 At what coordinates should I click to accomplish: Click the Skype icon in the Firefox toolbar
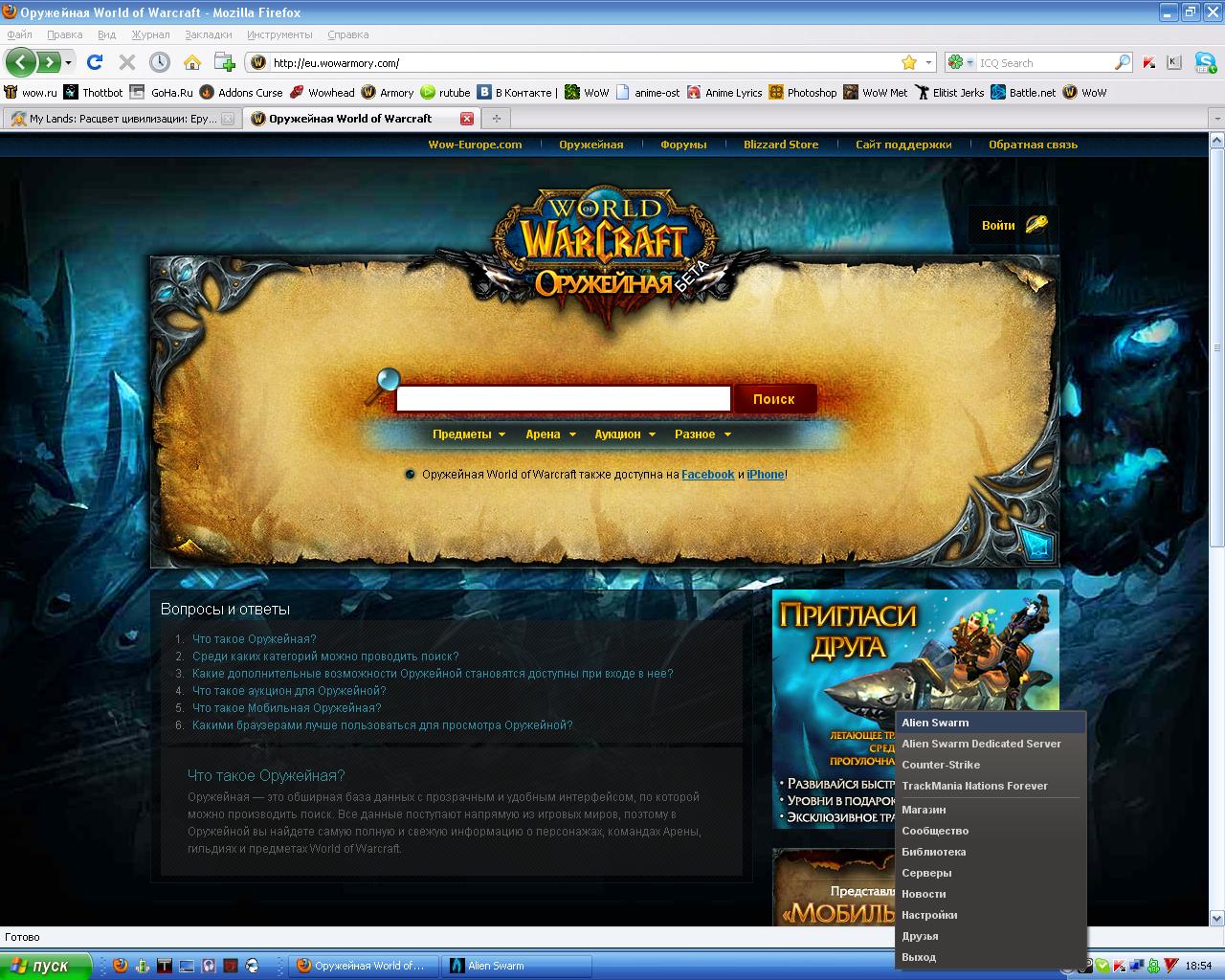click(1205, 62)
